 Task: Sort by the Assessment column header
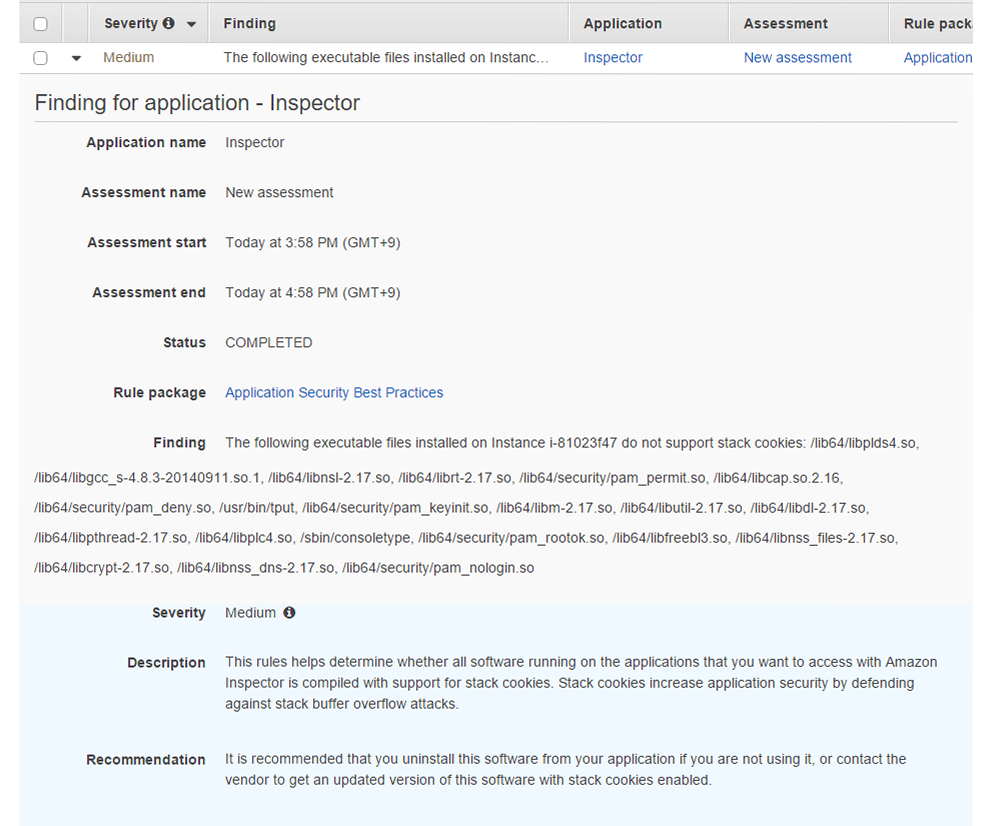coord(785,23)
